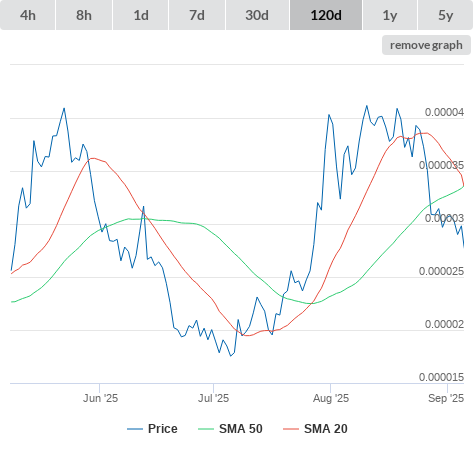Show the 1y price history

390,15
